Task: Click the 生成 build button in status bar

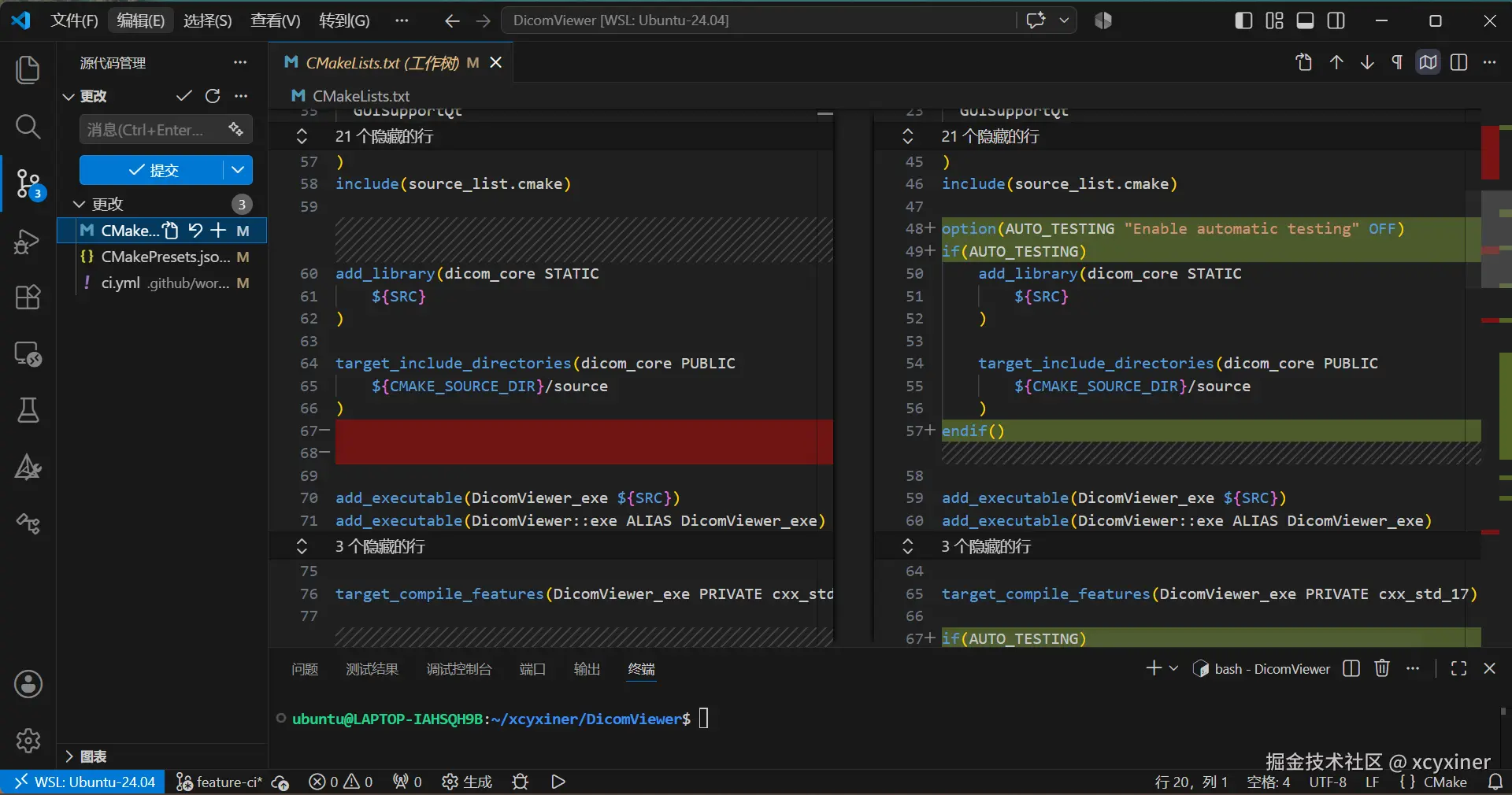Action: click(467, 782)
